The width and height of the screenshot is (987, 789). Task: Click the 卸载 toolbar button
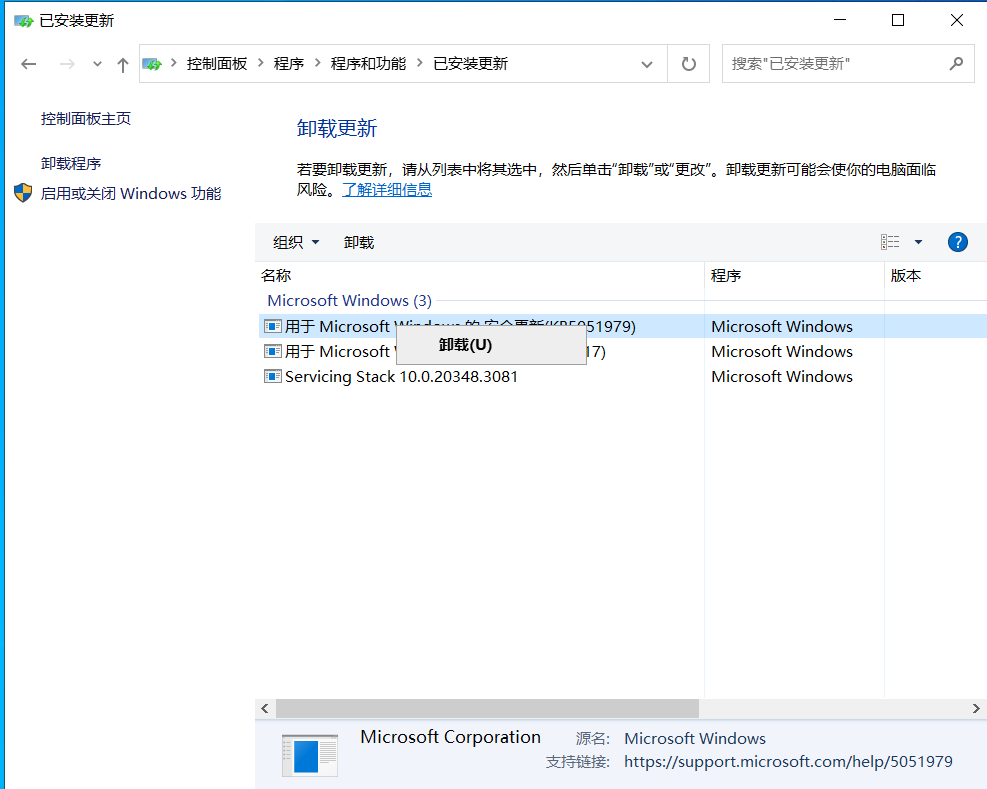tap(359, 242)
